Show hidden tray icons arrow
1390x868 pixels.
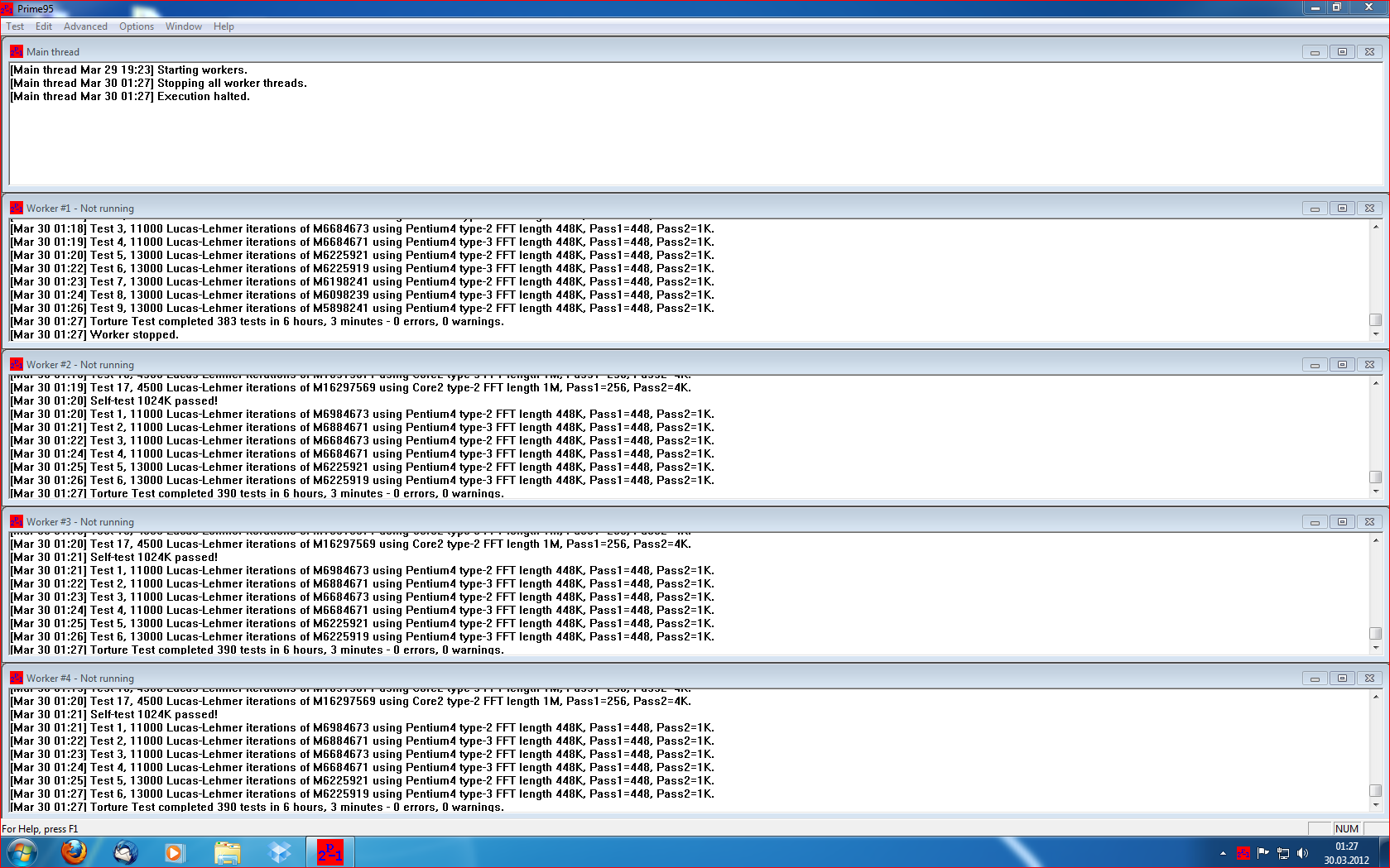coord(1223,853)
